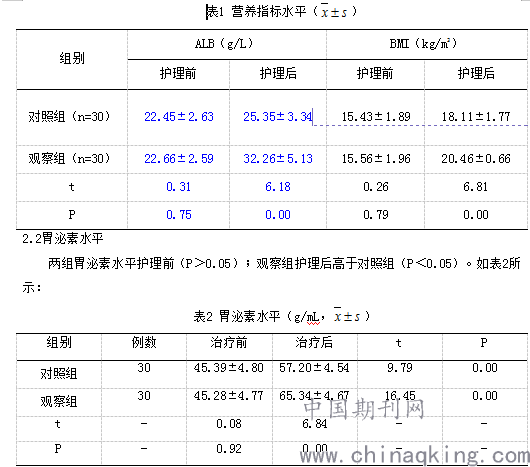The image size is (530, 467).
Task: Click the heading 2.2胃泌素水平
Action: pyautogui.click(x=63, y=239)
